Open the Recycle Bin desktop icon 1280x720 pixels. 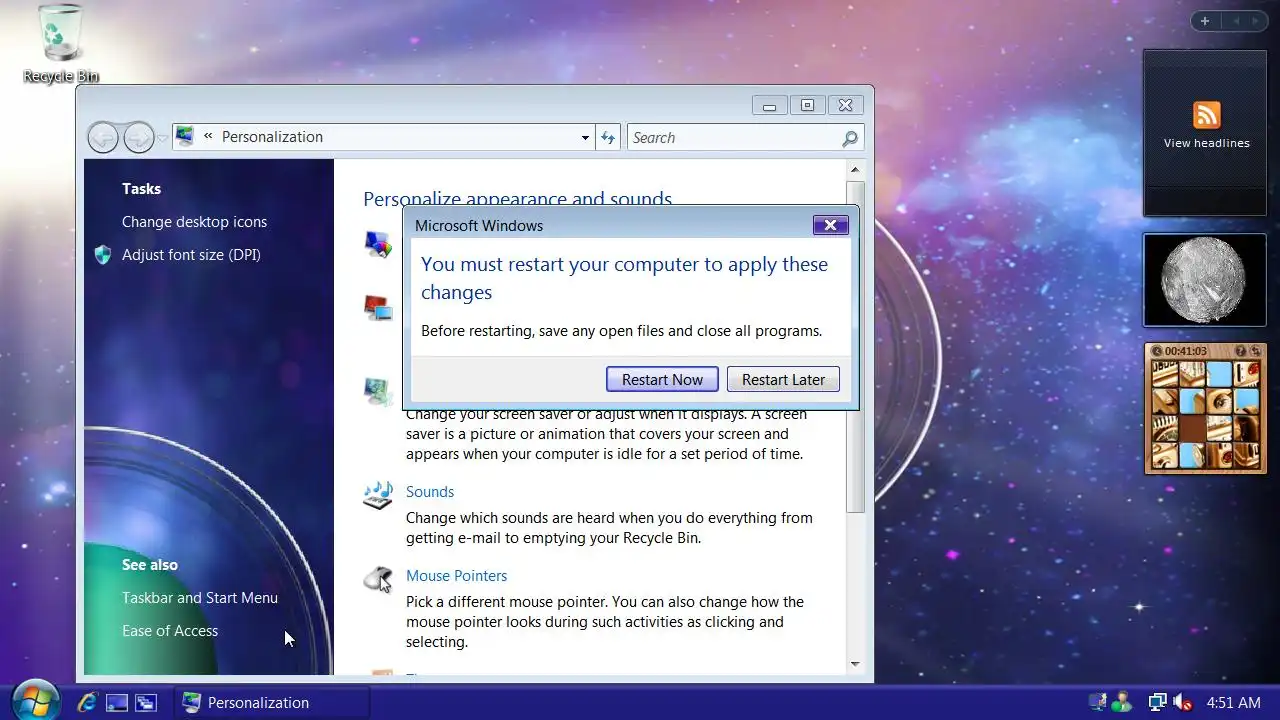click(60, 44)
